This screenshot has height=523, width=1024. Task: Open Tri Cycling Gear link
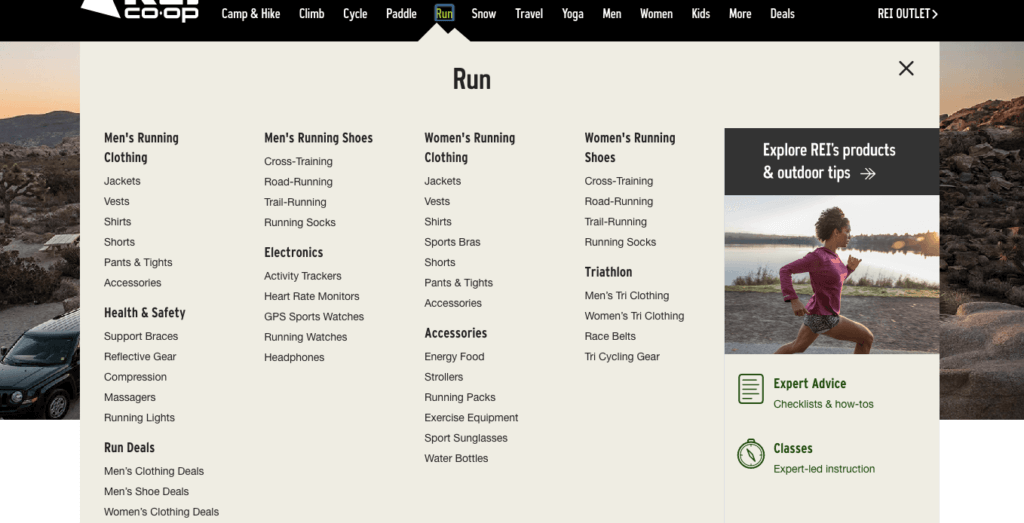pyautogui.click(x=622, y=356)
